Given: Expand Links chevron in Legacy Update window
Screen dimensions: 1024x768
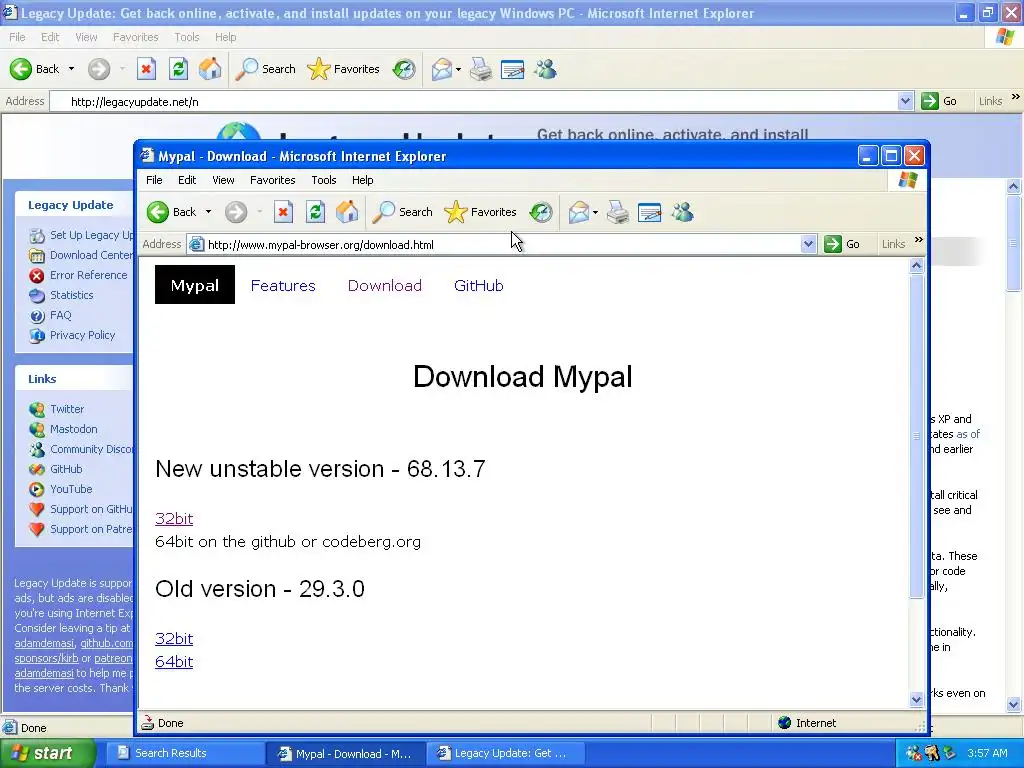Looking at the screenshot, I should pyautogui.click(x=1016, y=97).
